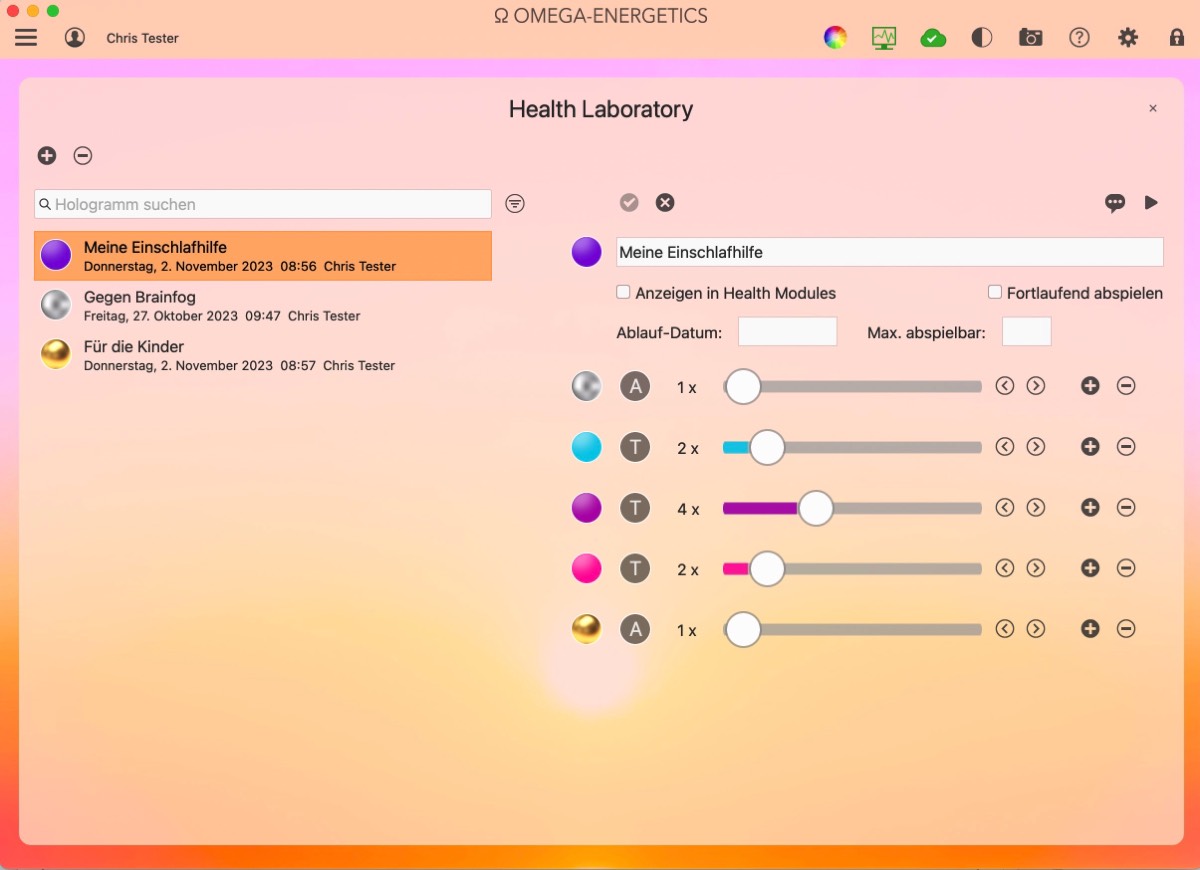The height and width of the screenshot is (870, 1200).
Task: Open the help question mark icon
Action: (x=1079, y=38)
